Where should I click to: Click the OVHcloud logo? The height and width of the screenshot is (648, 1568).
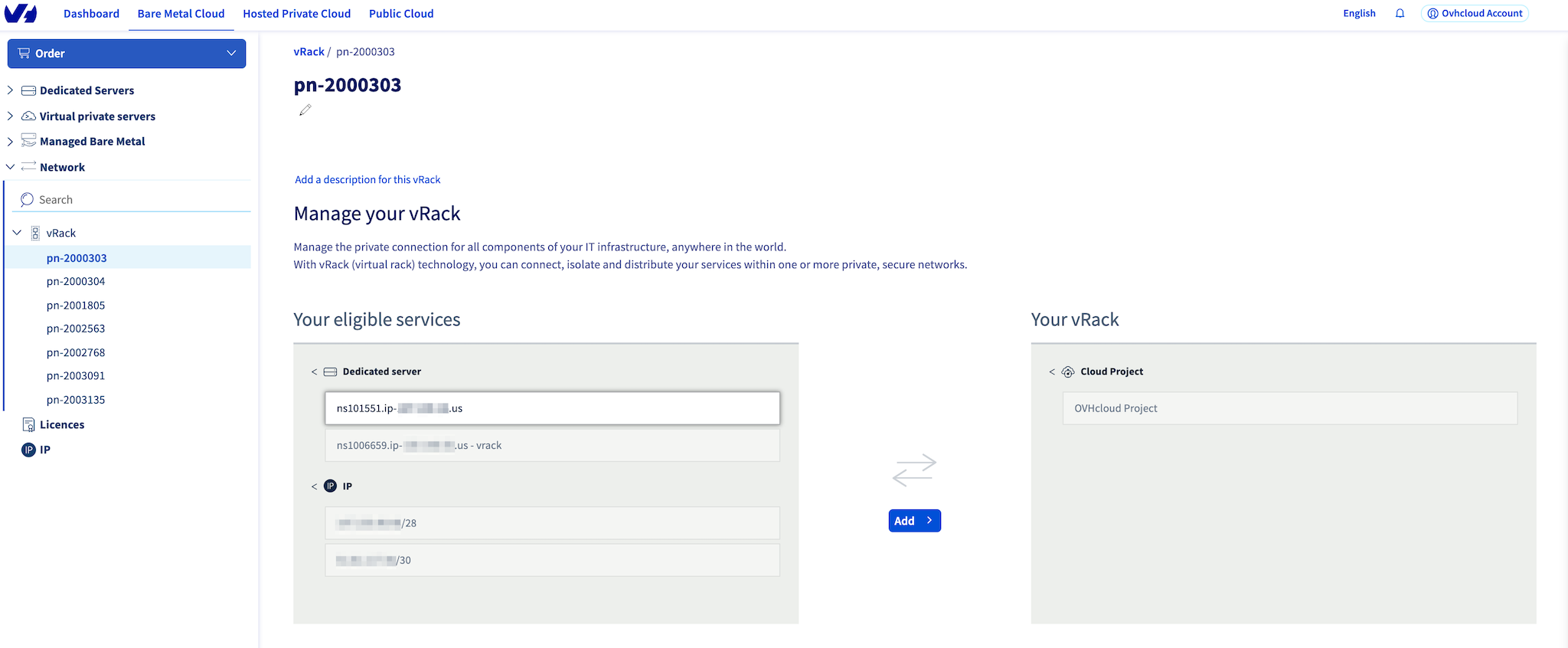[21, 13]
